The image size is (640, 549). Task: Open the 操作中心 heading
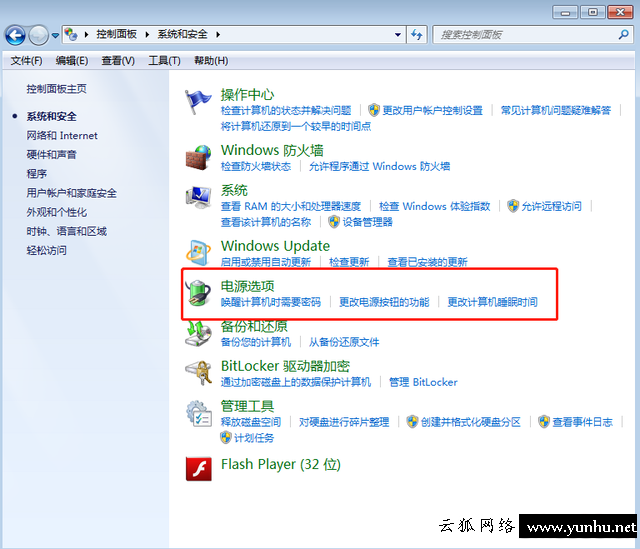pyautogui.click(x=247, y=95)
